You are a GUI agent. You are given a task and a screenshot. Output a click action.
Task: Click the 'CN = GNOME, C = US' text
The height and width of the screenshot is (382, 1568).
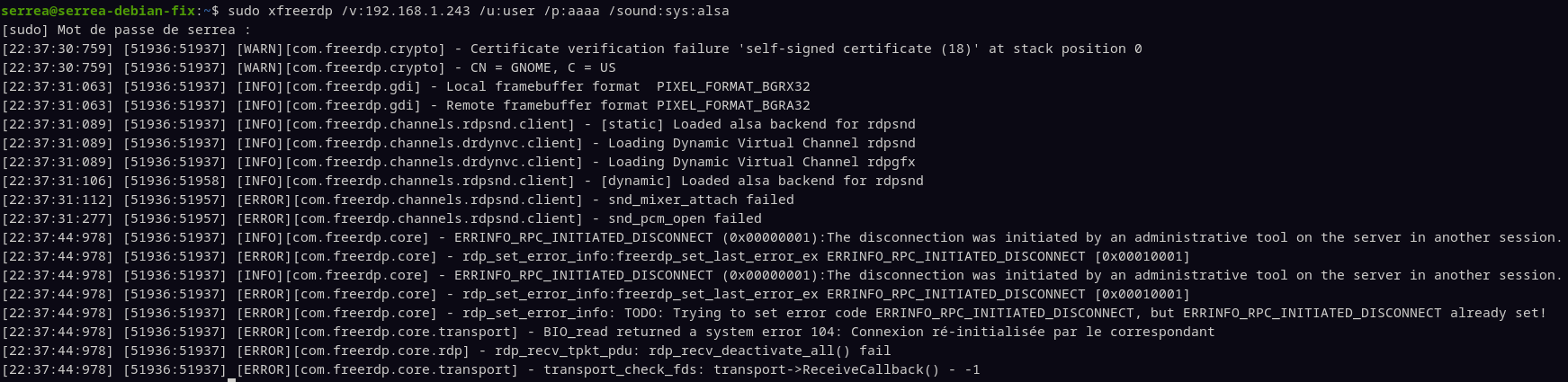[543, 67]
